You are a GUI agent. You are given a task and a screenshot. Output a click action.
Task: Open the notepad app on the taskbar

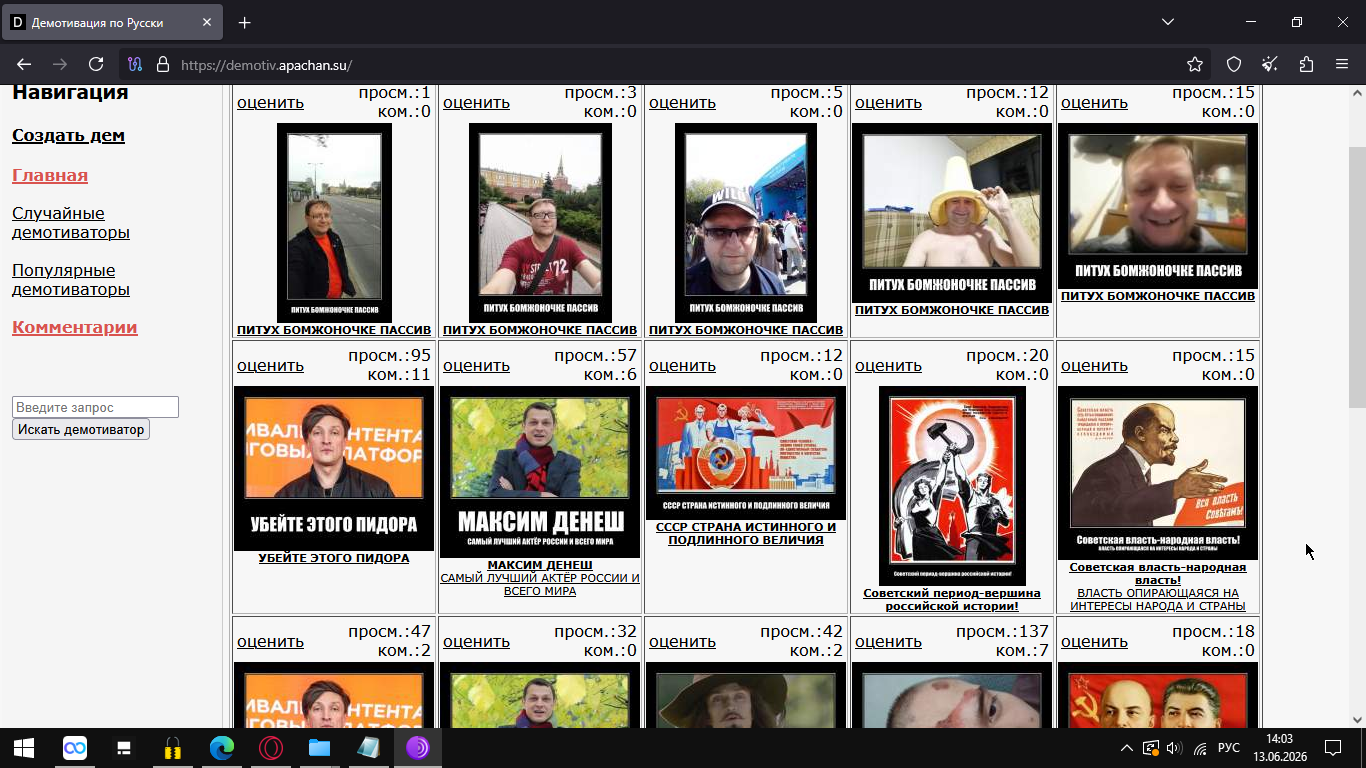point(368,748)
